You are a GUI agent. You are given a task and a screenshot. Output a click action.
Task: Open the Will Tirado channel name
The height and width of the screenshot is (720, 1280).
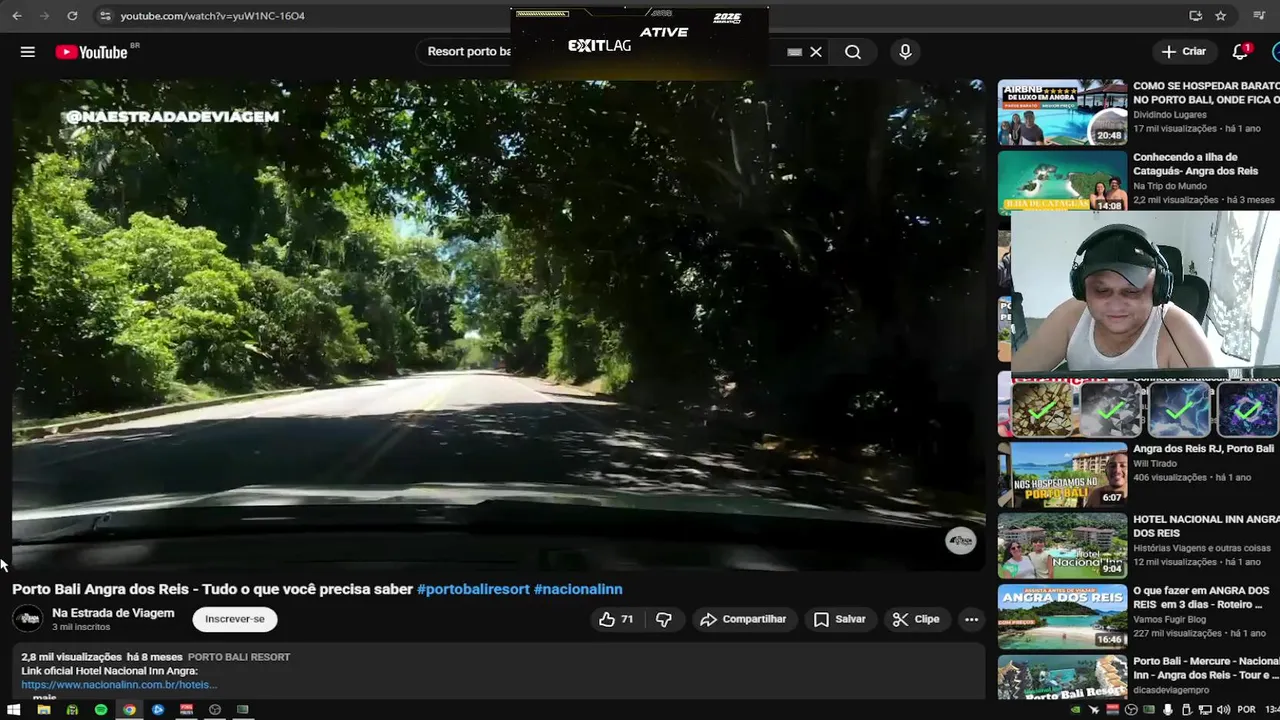1155,464
